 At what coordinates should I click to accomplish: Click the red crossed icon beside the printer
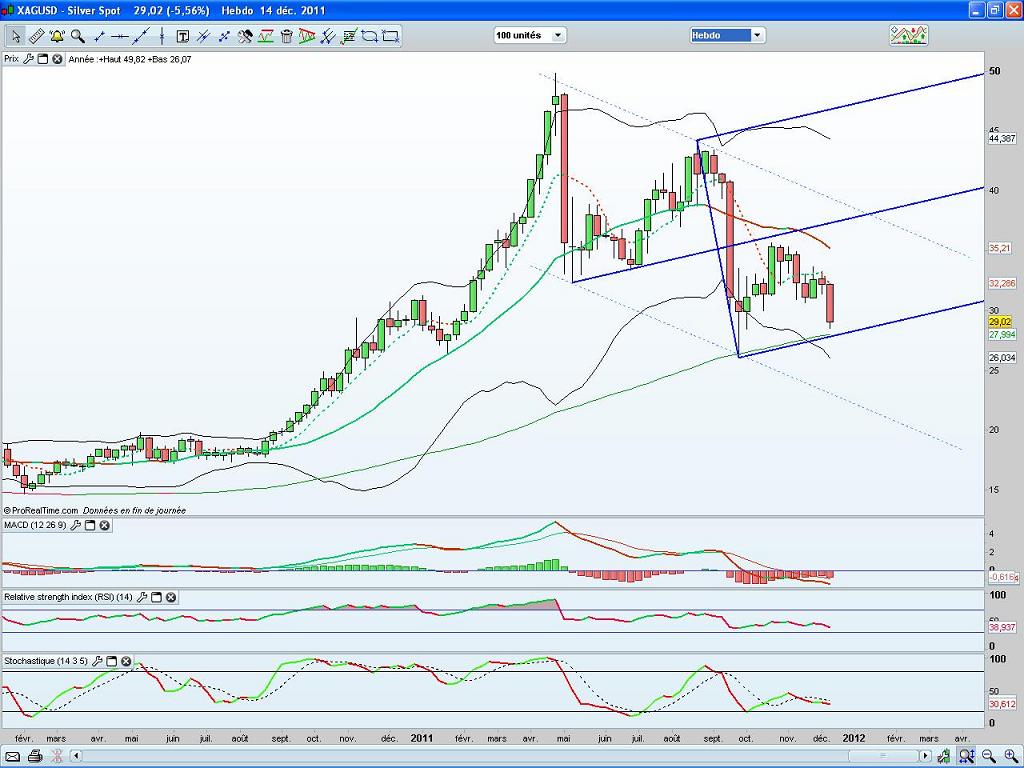click(x=56, y=756)
